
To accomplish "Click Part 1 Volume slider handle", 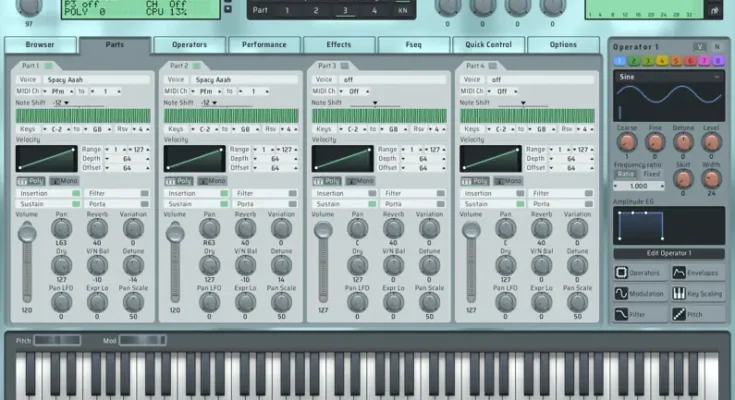I will pos(27,233).
